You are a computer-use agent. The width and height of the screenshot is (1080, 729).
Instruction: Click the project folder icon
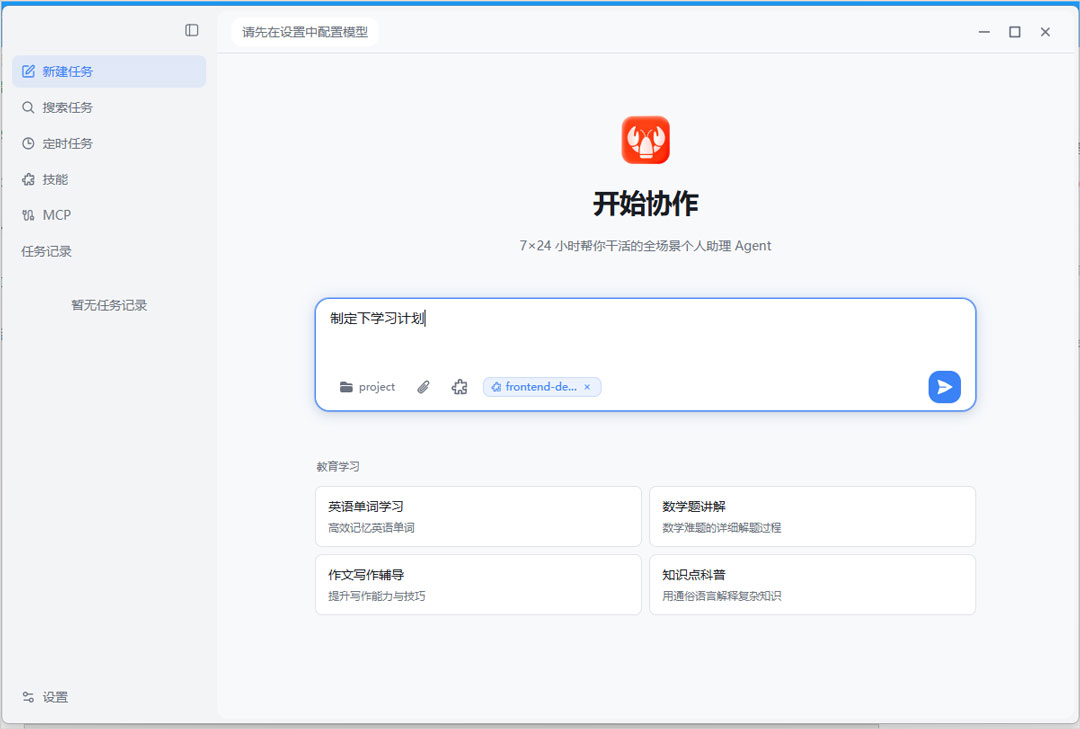point(346,387)
